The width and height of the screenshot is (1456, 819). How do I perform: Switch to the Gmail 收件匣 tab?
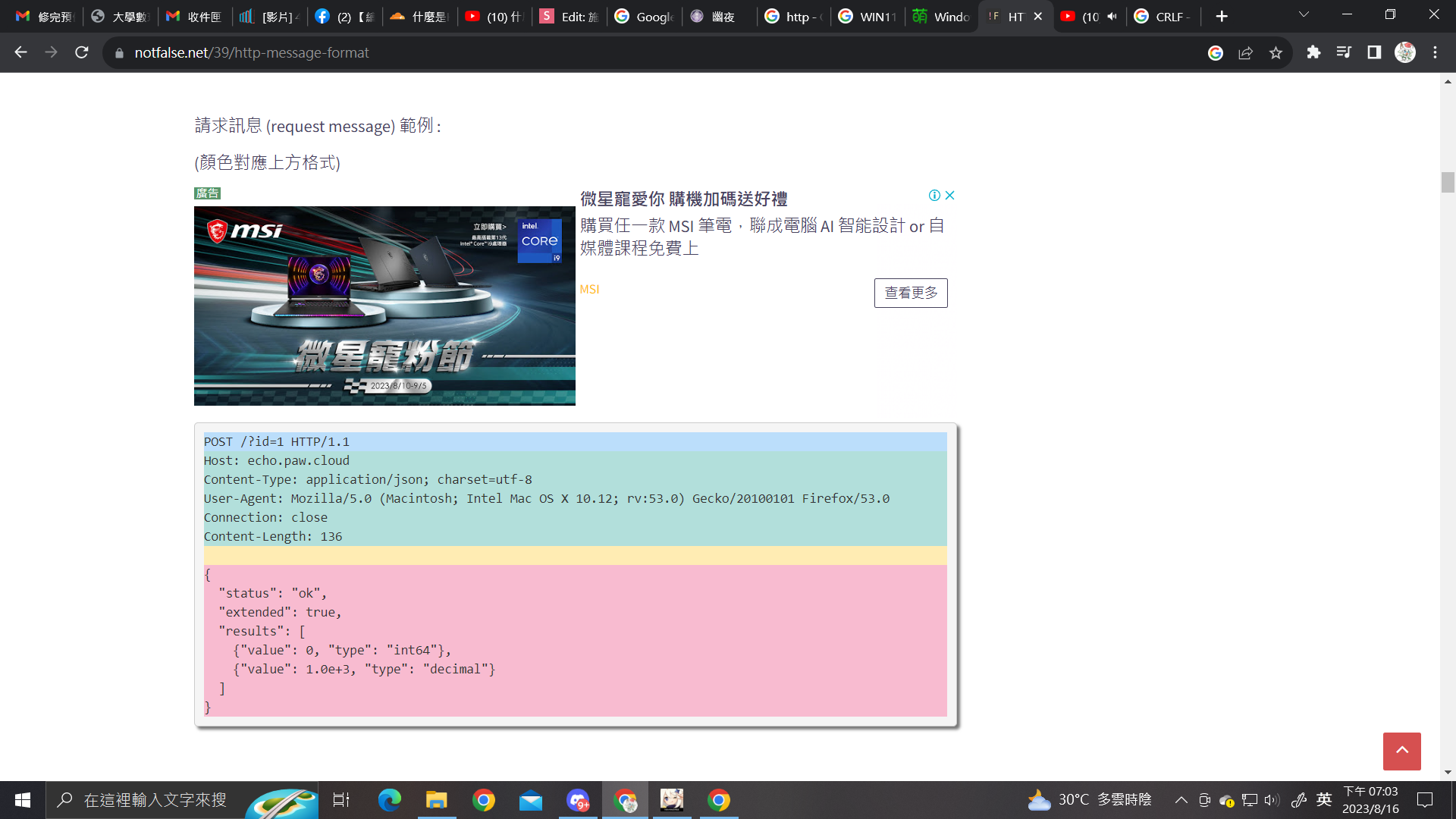click(x=195, y=16)
